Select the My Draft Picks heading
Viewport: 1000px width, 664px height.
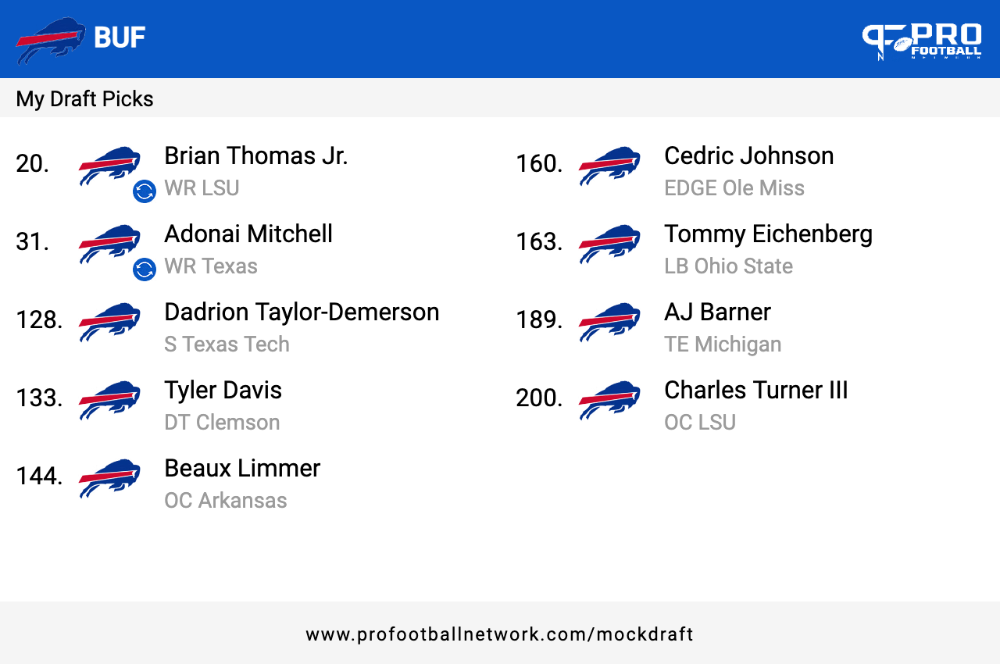tap(84, 99)
